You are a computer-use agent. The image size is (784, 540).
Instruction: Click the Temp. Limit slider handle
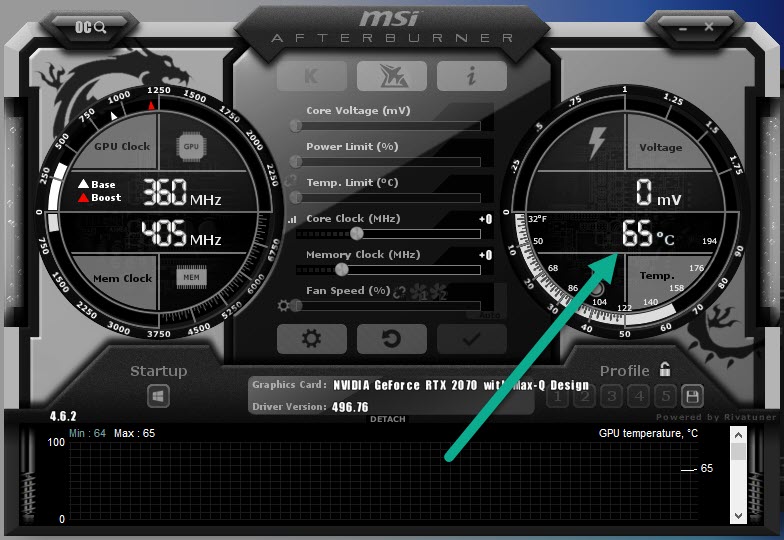pos(296,198)
